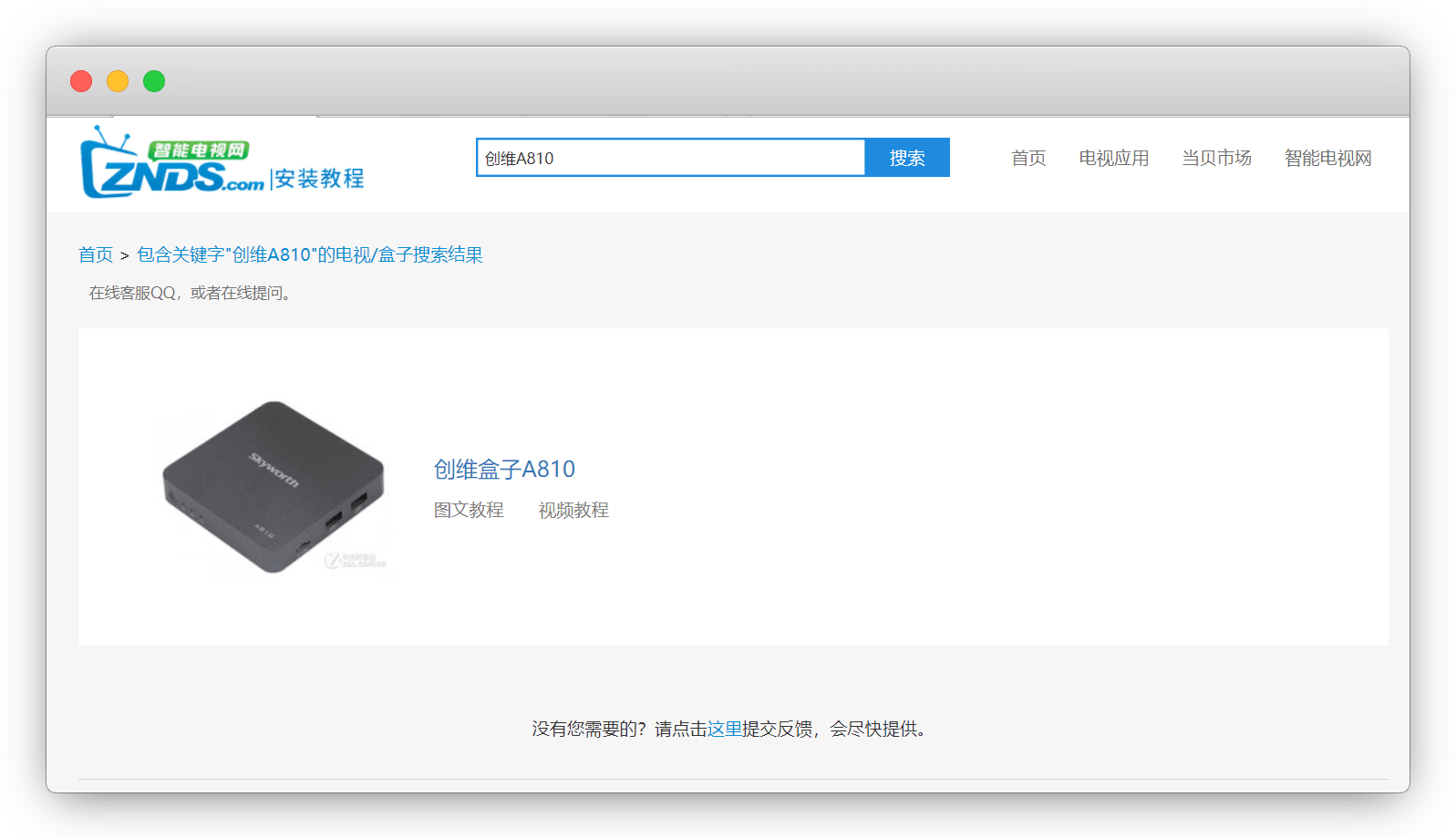Go to 电视应用 in the navigation
1456x839 pixels.
point(1113,158)
